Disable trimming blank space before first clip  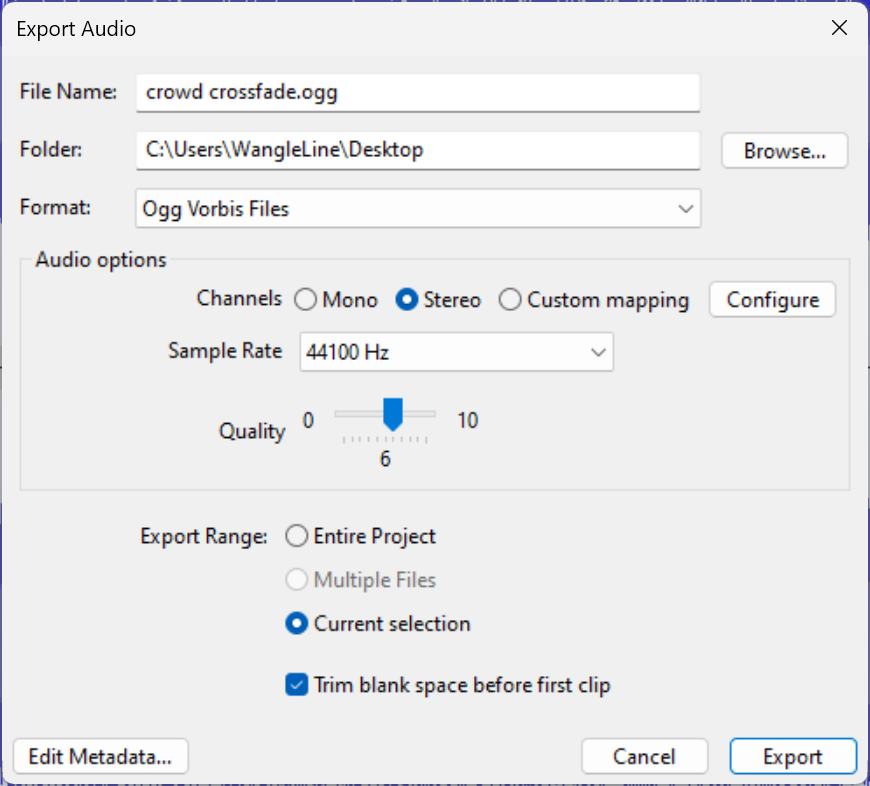296,684
